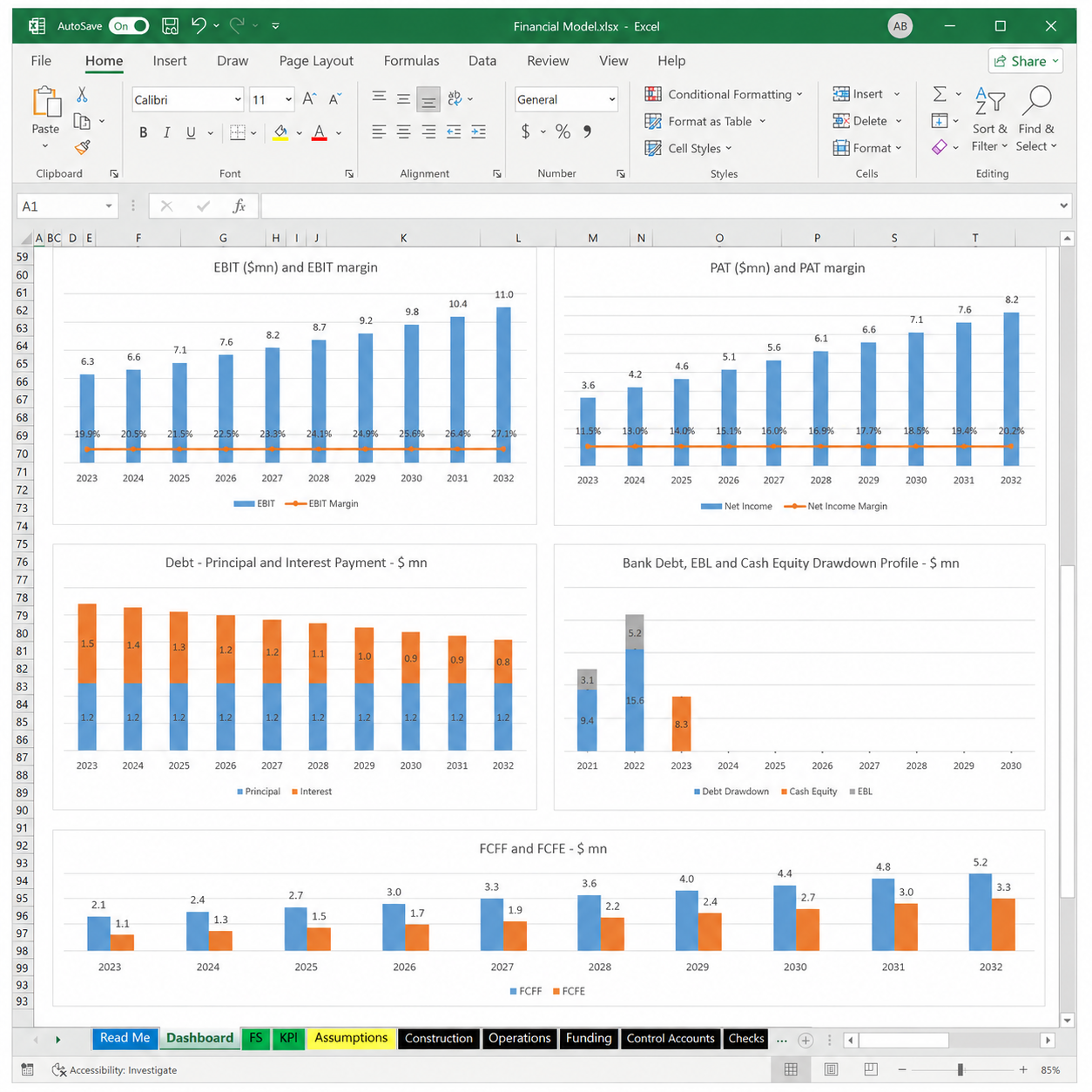Select Normal view in status bar
Screen dimensions: 1092x1092
click(791, 1069)
